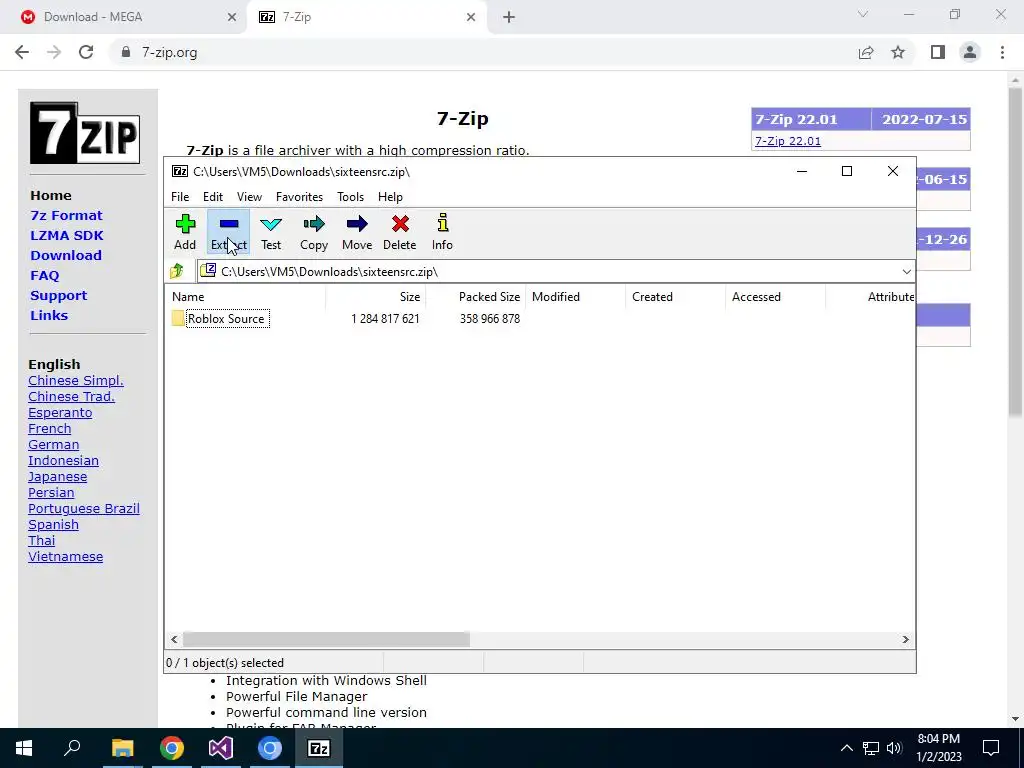Run Test on archive via toolbar
The height and width of the screenshot is (768, 1024).
pyautogui.click(x=271, y=232)
